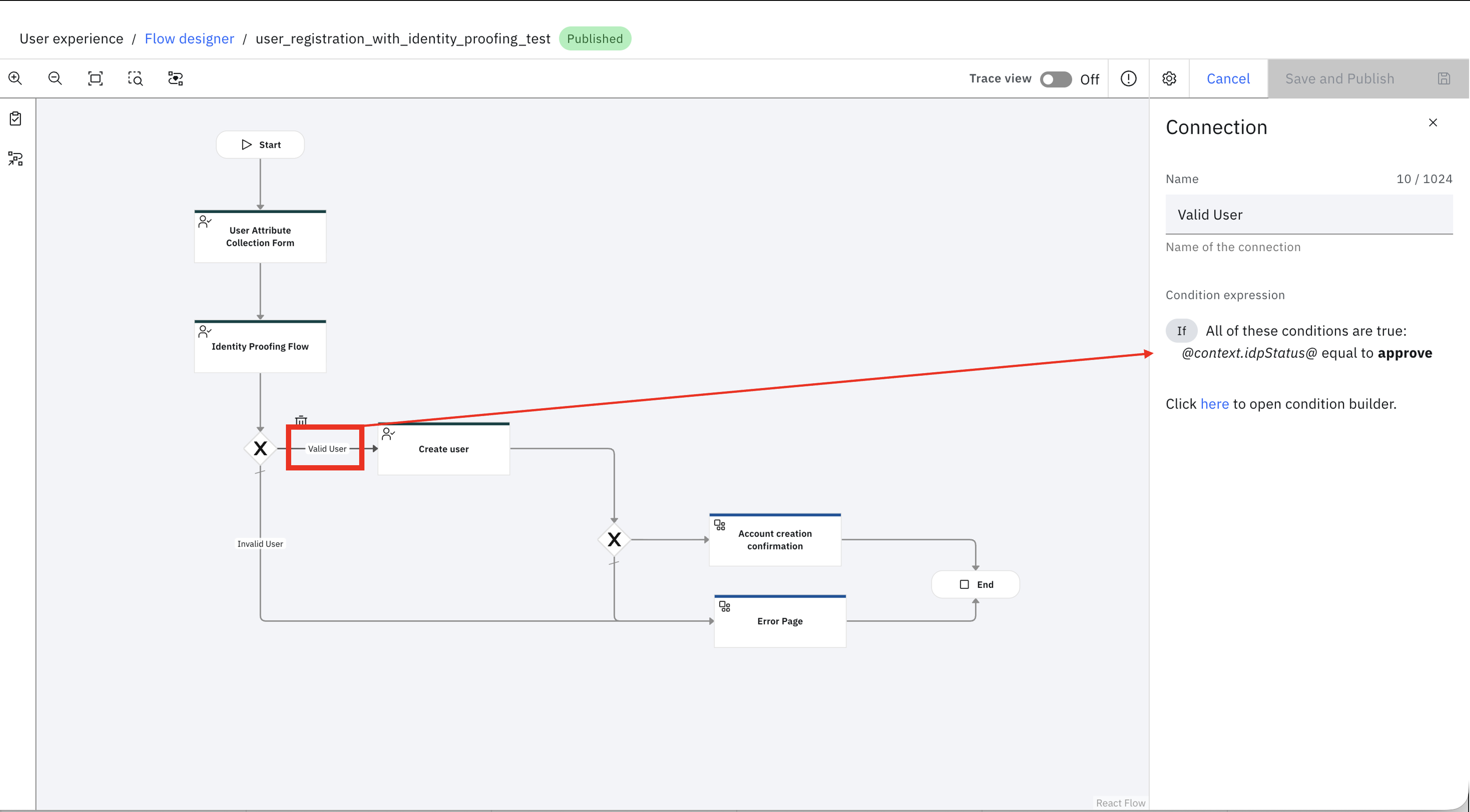Select the Error Page node
This screenshot has height=812, width=1470.
click(780, 621)
